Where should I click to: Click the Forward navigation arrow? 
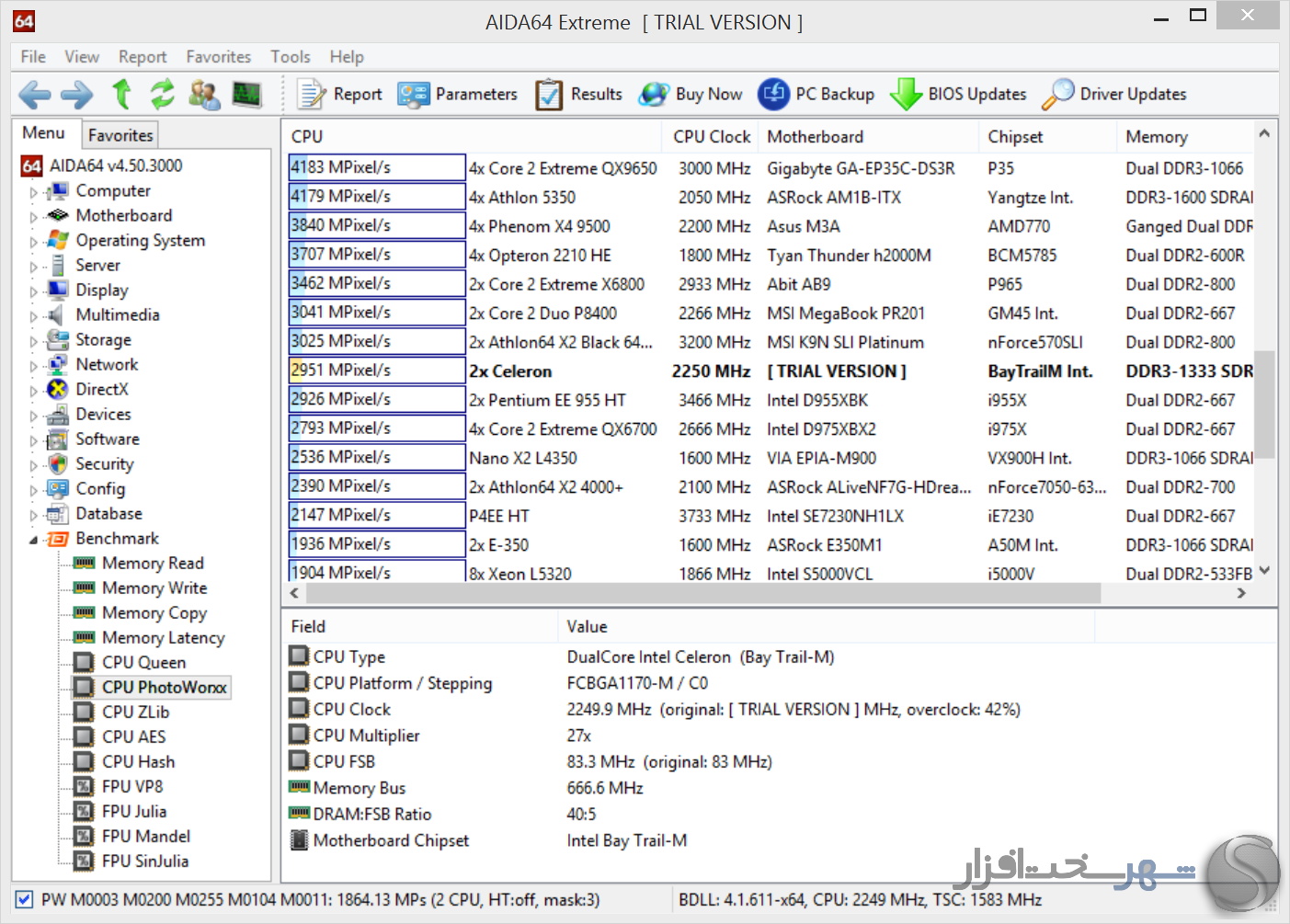click(x=76, y=94)
